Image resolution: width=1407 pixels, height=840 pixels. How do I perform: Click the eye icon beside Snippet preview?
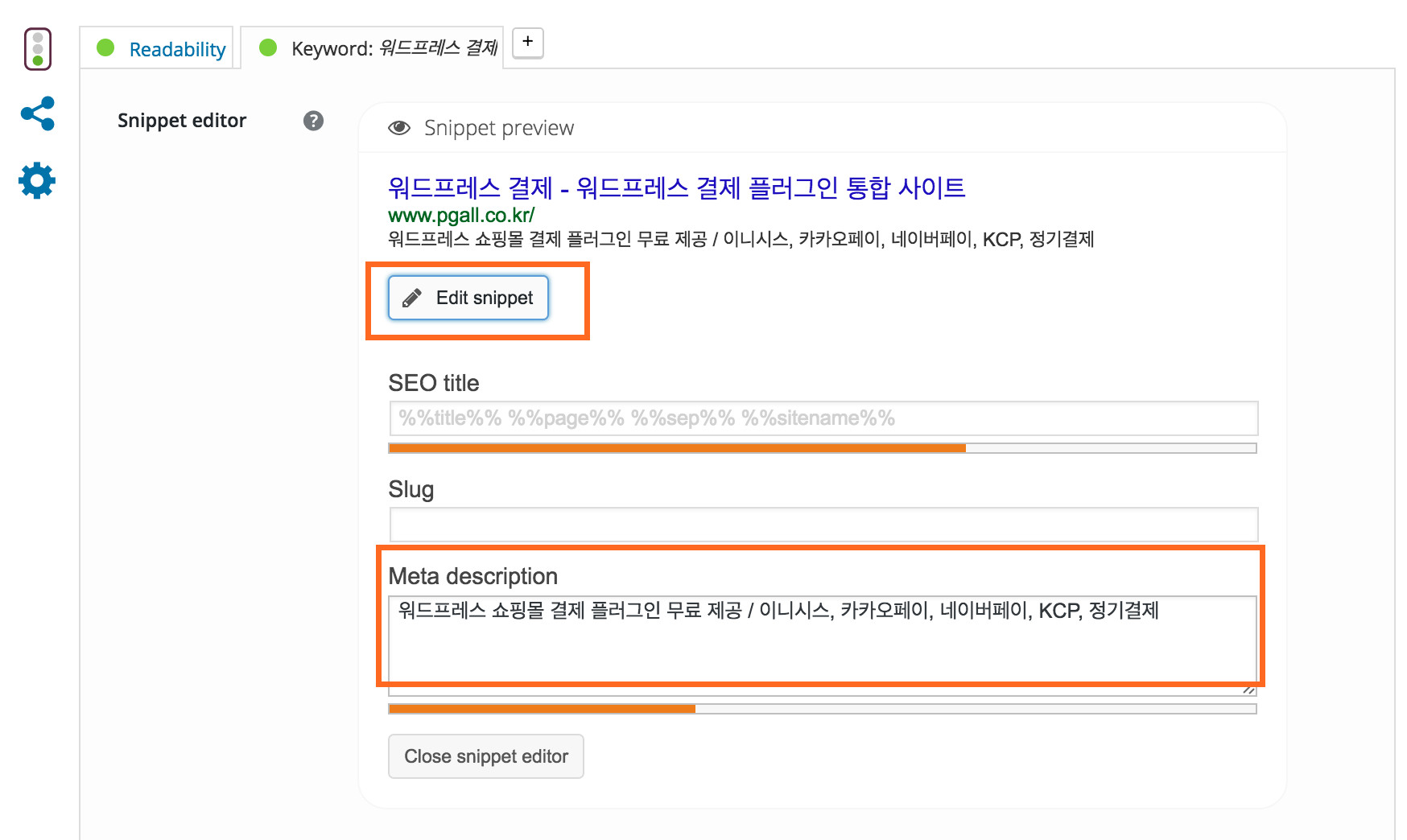click(x=399, y=128)
